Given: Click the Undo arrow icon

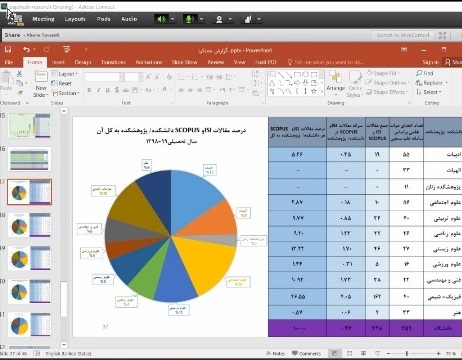Looking at the screenshot, I should point(26,50).
